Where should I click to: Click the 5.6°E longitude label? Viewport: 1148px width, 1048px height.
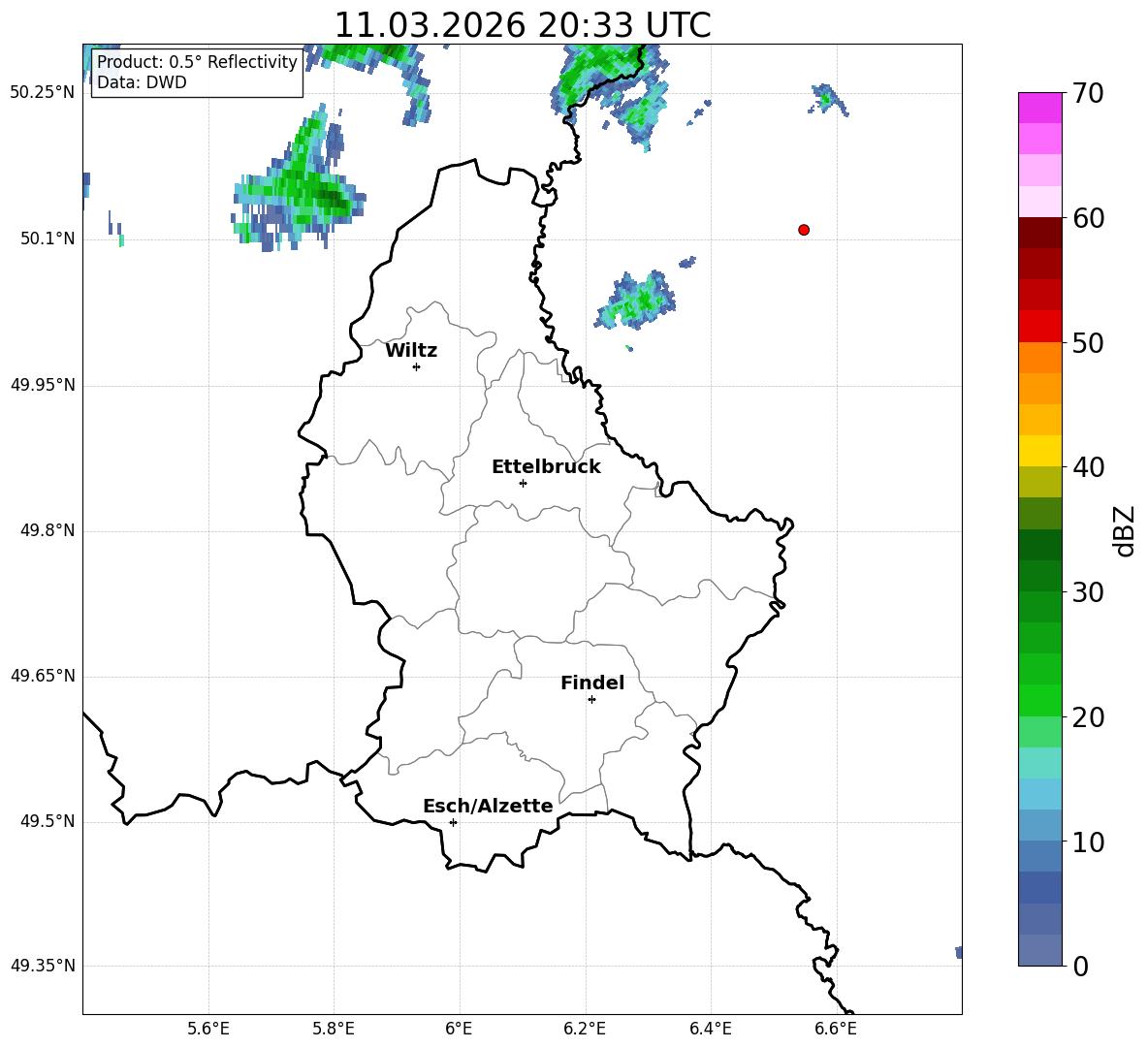208,1029
